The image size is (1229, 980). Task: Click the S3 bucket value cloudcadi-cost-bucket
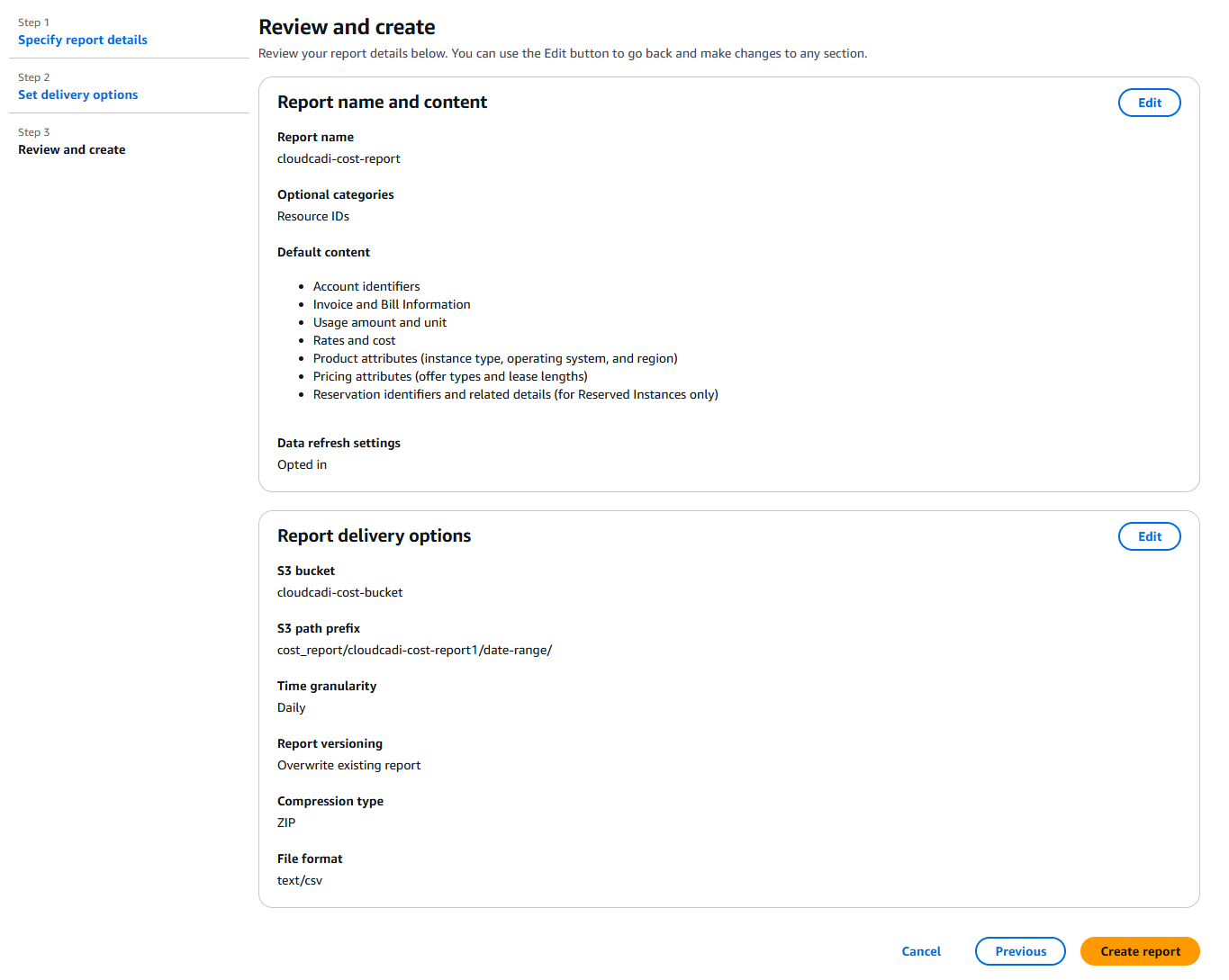click(x=339, y=592)
